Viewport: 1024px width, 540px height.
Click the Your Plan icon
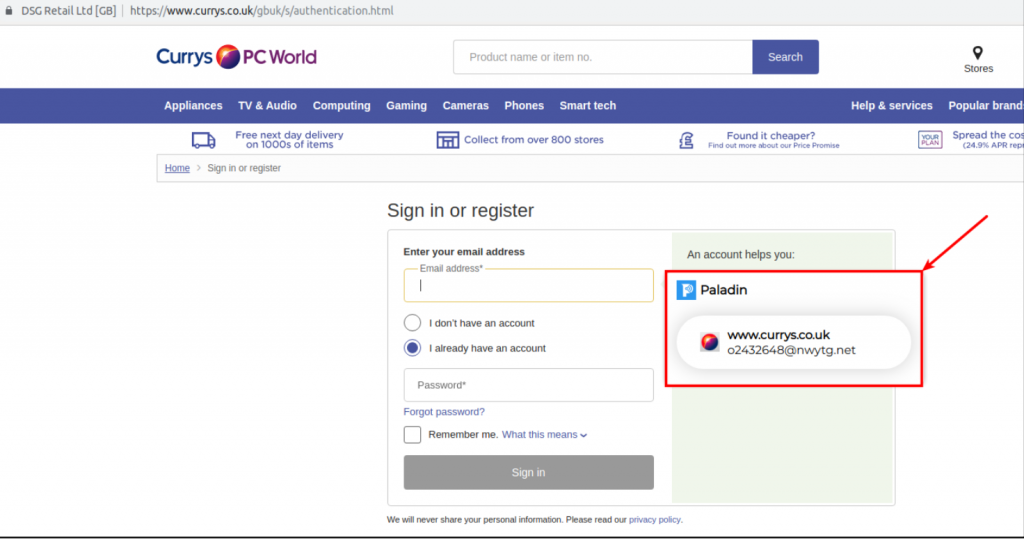930,140
